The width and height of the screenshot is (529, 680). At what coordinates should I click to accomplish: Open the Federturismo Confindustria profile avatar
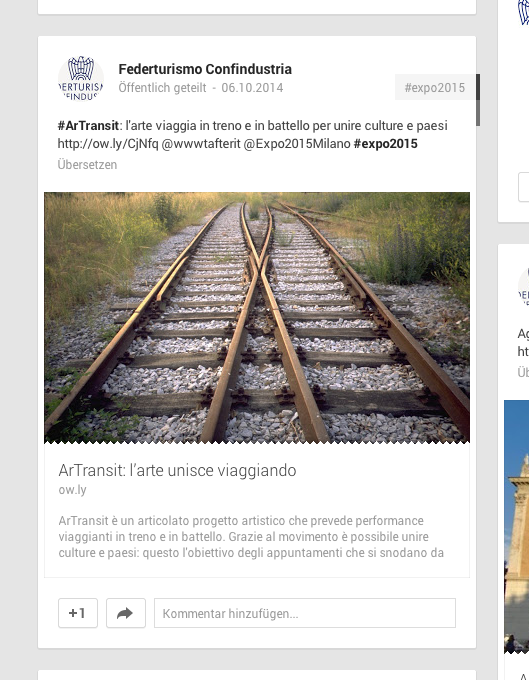click(81, 78)
